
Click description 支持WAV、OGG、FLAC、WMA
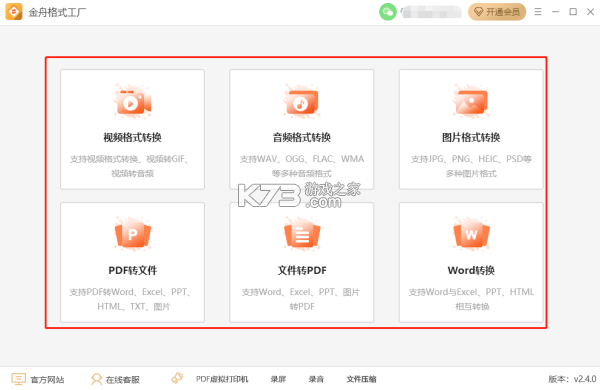(x=302, y=159)
